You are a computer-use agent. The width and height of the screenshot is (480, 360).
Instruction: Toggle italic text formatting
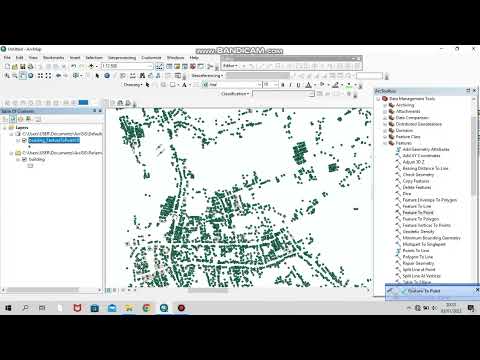pyautogui.click(x=290, y=85)
